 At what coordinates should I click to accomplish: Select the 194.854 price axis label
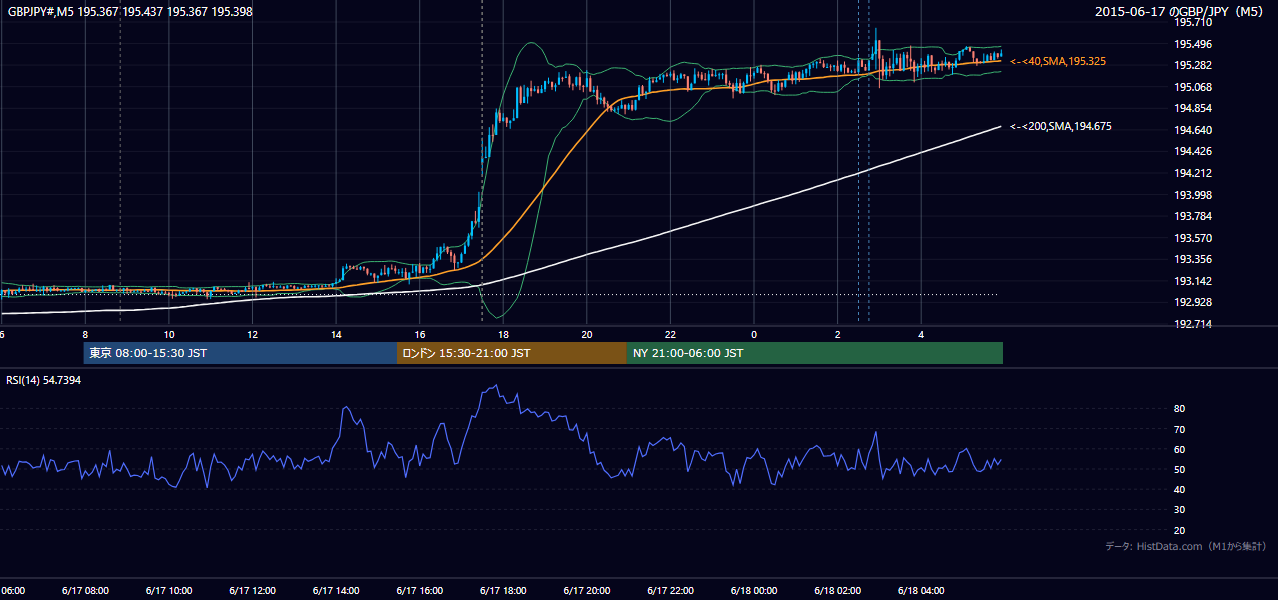[1193, 109]
